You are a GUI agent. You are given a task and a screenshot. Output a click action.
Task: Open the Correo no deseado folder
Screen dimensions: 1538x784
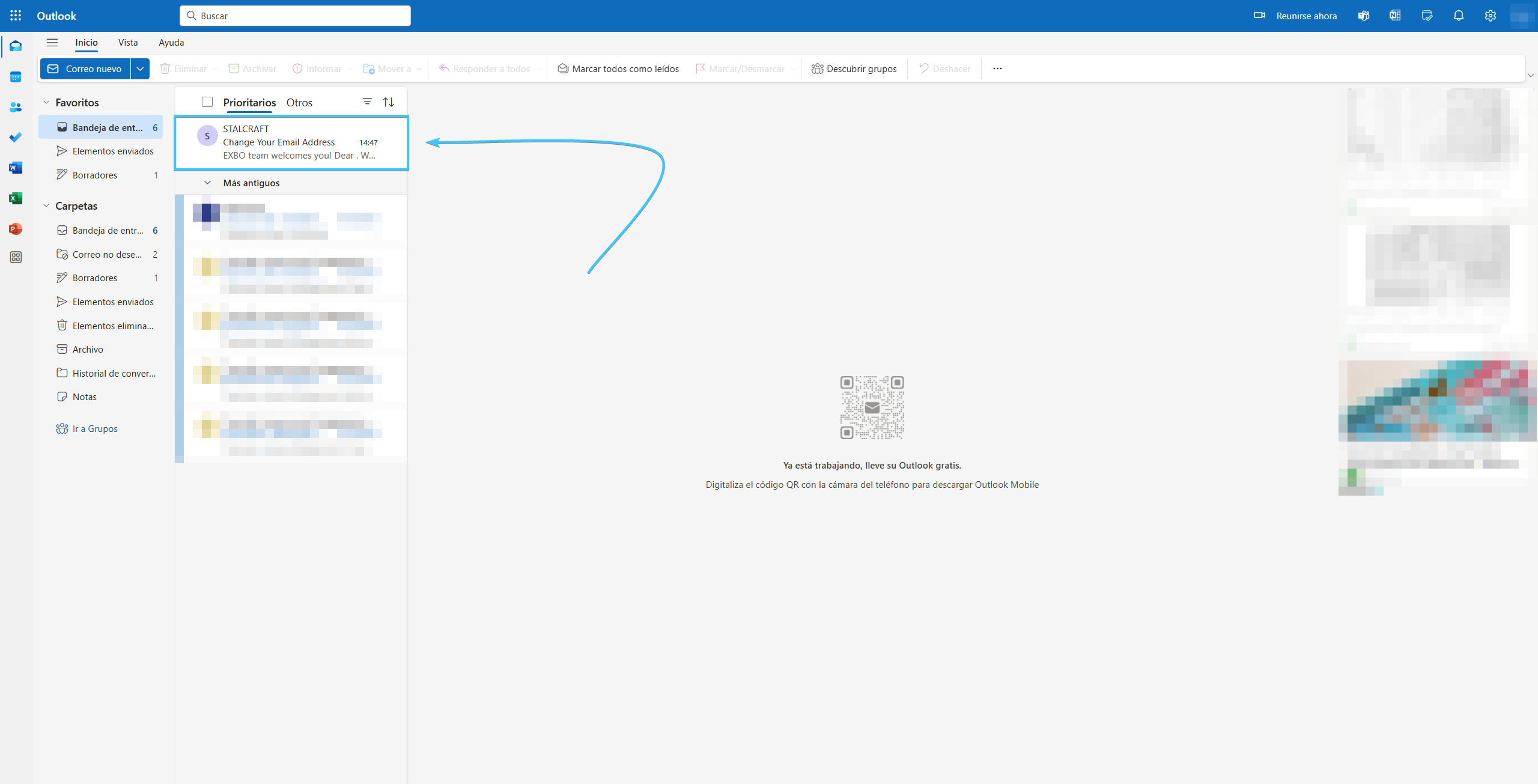click(x=107, y=254)
